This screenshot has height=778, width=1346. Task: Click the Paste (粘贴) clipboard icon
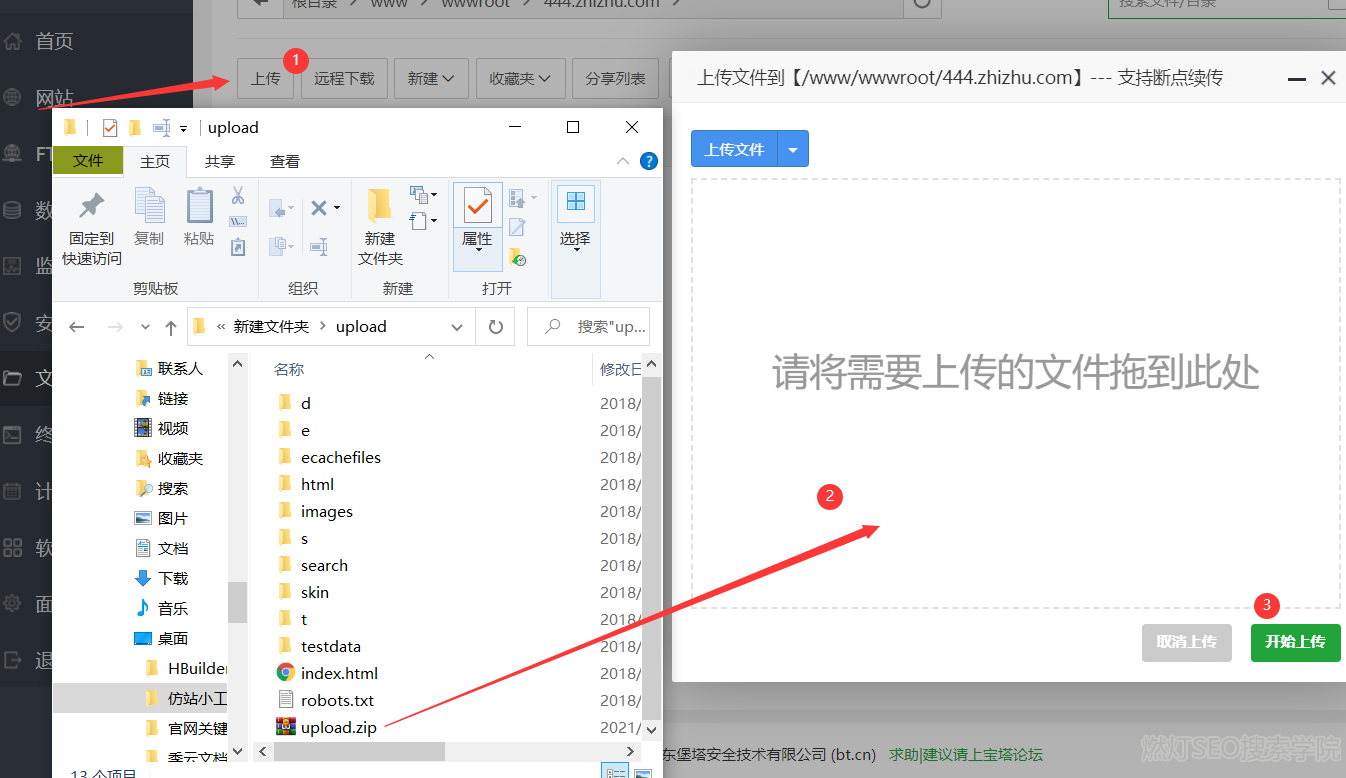[199, 206]
